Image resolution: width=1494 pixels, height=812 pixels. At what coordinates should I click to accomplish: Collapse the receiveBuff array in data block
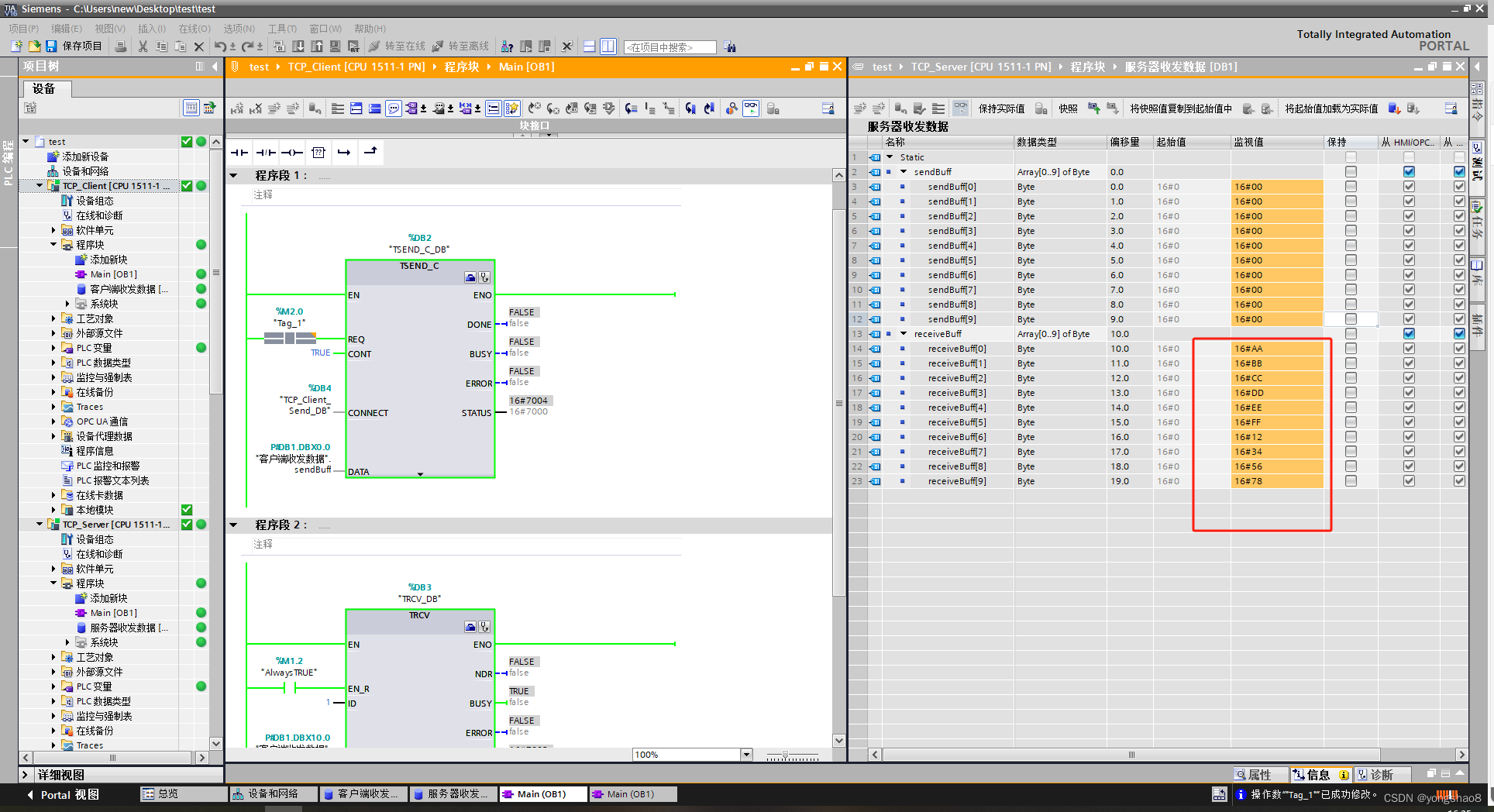pos(904,334)
